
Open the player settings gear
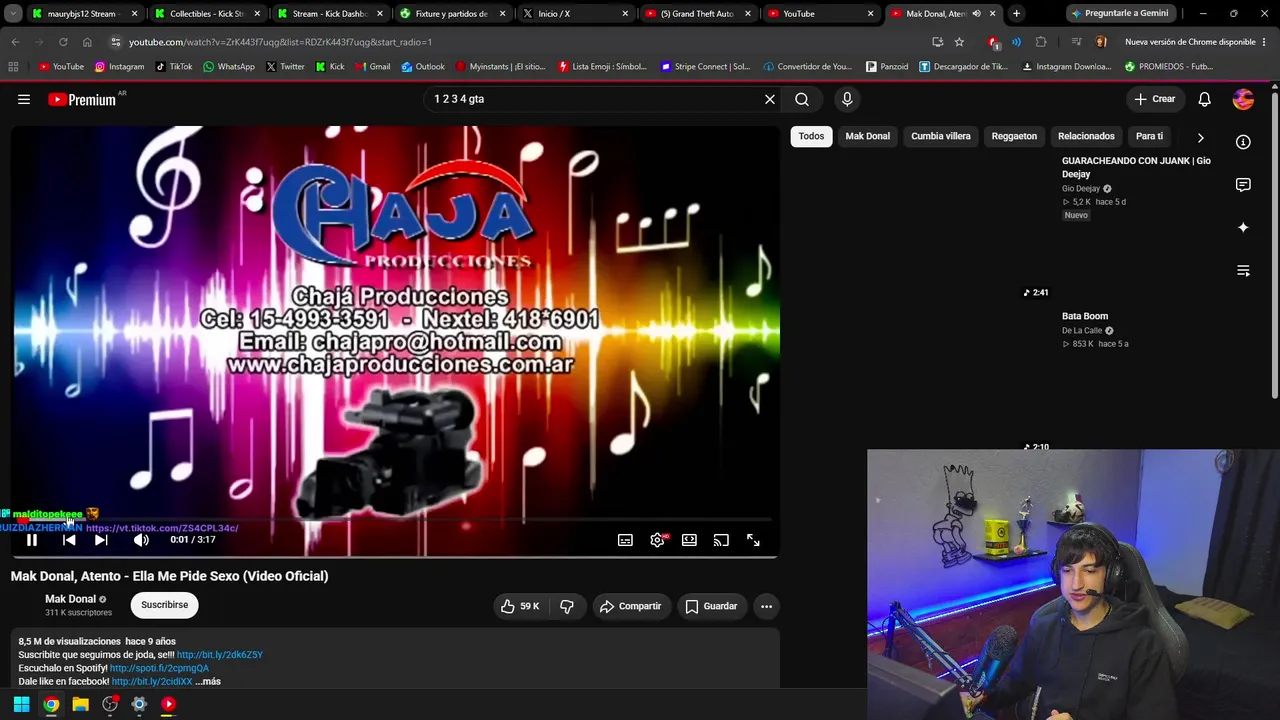(657, 540)
